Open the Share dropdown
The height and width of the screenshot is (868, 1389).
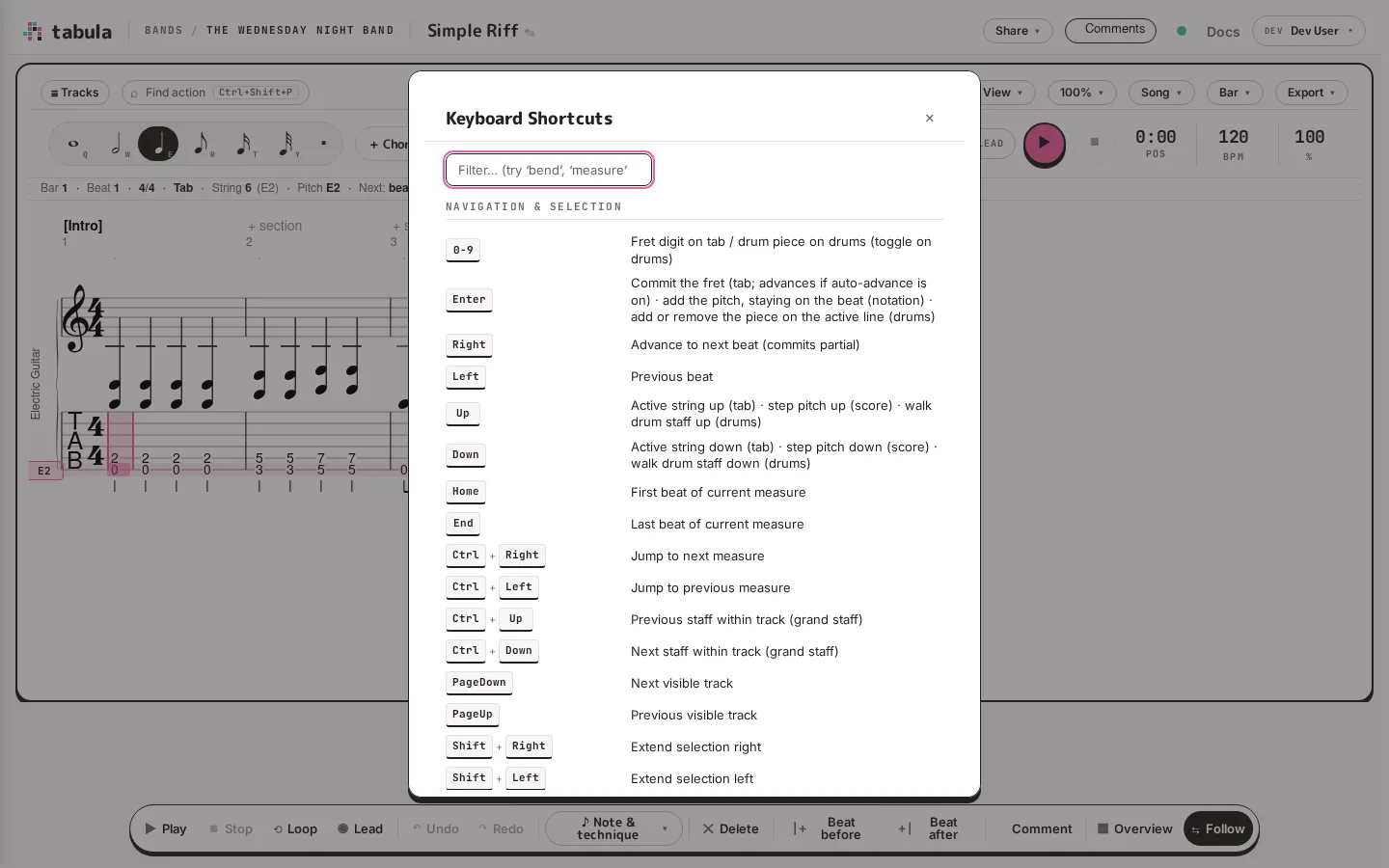pyautogui.click(x=1018, y=31)
